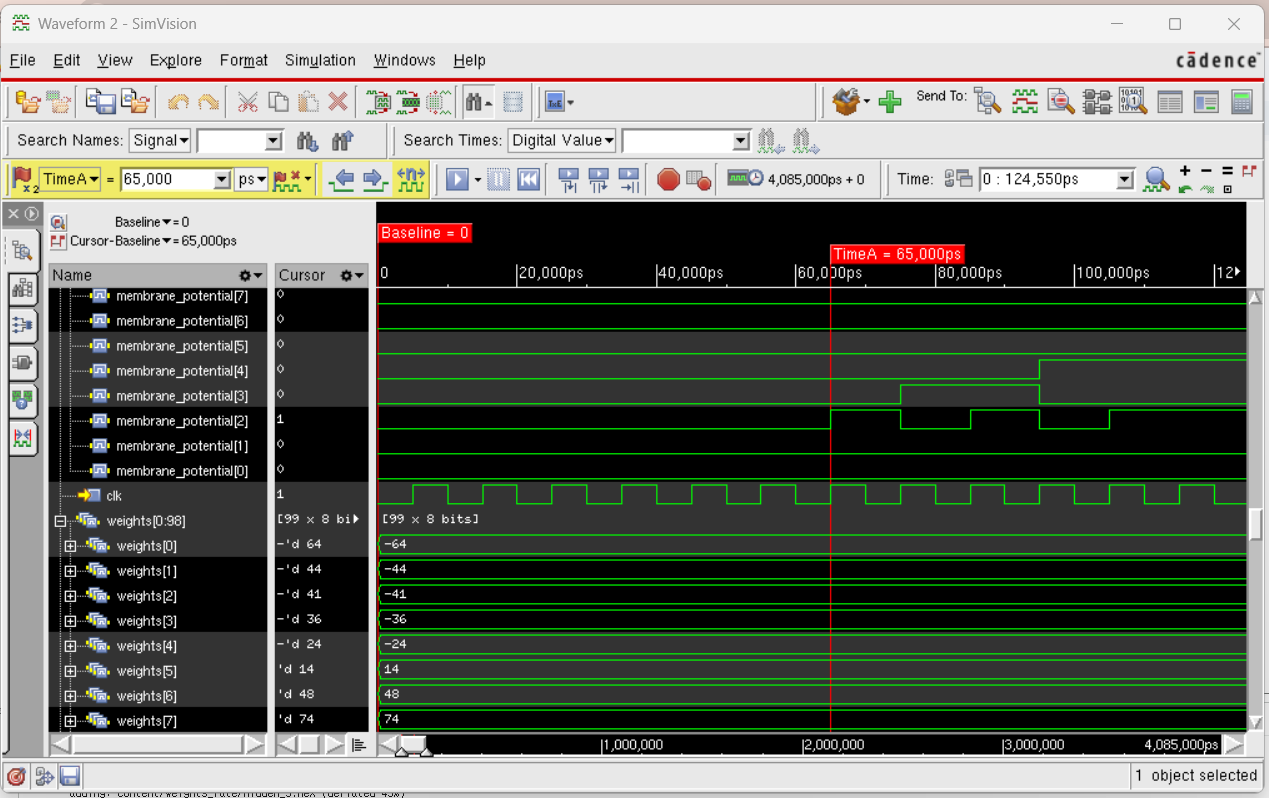Image resolution: width=1269 pixels, height=798 pixels.
Task: Toggle the linked-windows time icon
Action: point(958,179)
